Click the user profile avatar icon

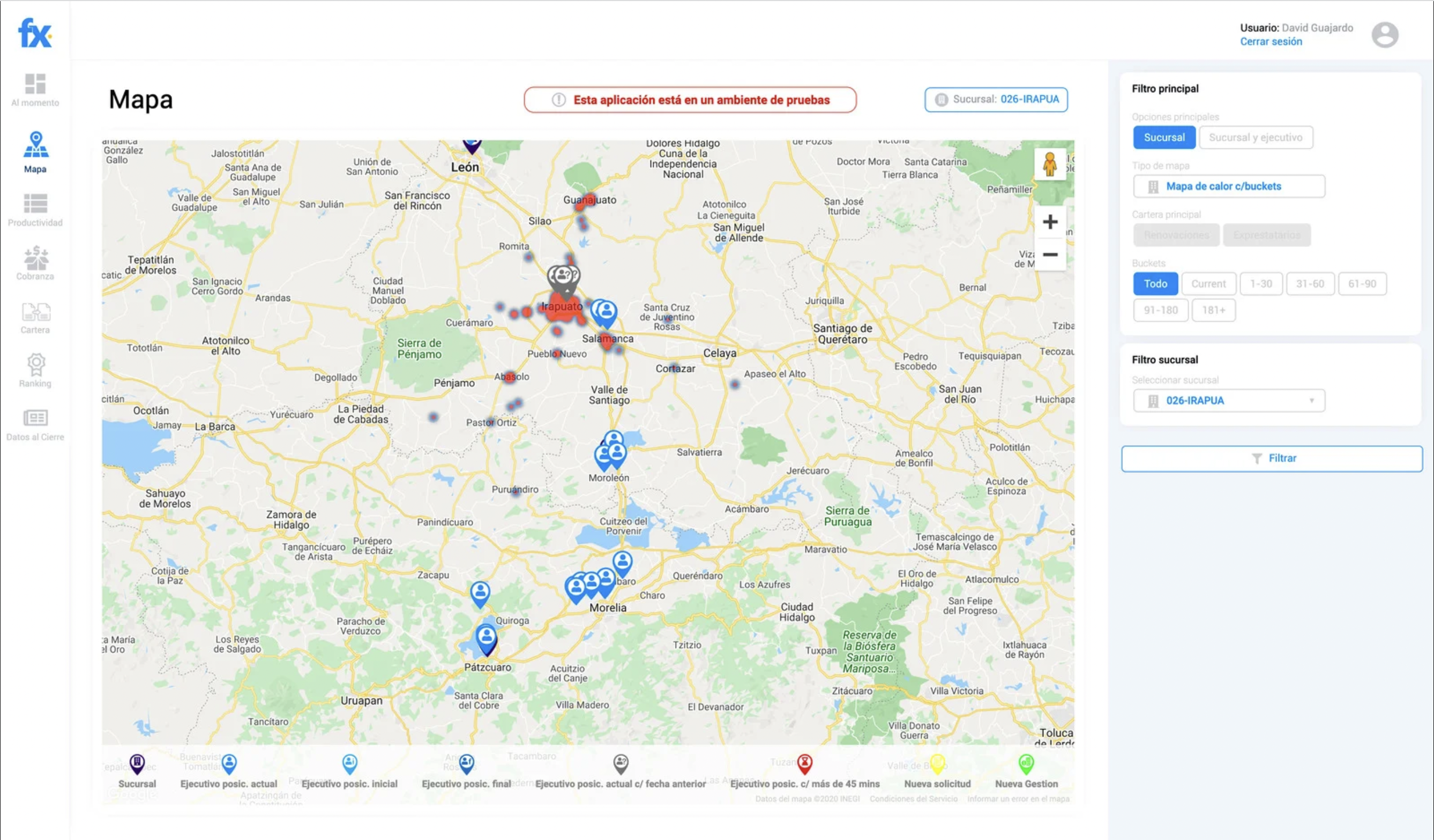[1385, 35]
